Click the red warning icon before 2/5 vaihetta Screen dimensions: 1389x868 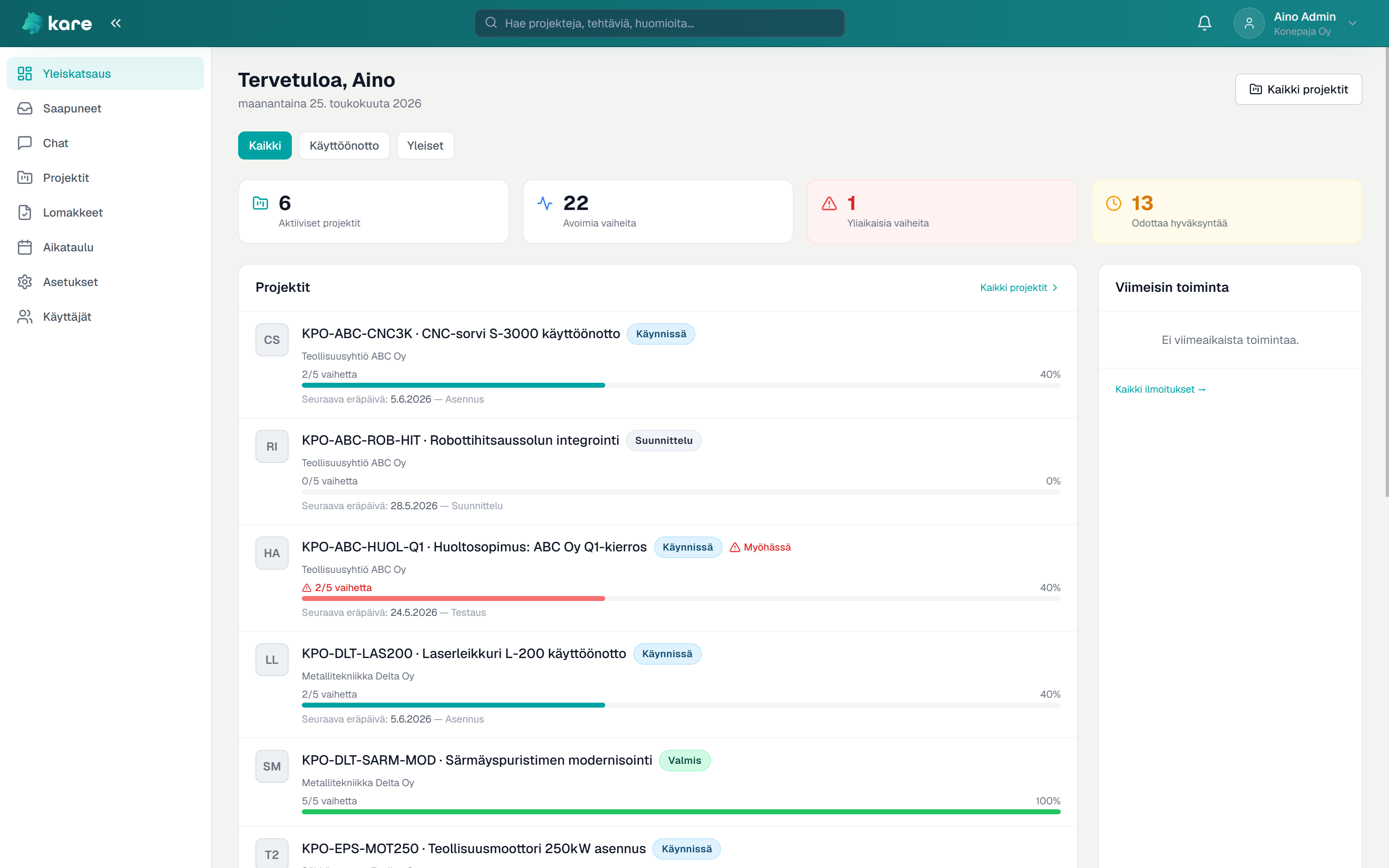306,588
